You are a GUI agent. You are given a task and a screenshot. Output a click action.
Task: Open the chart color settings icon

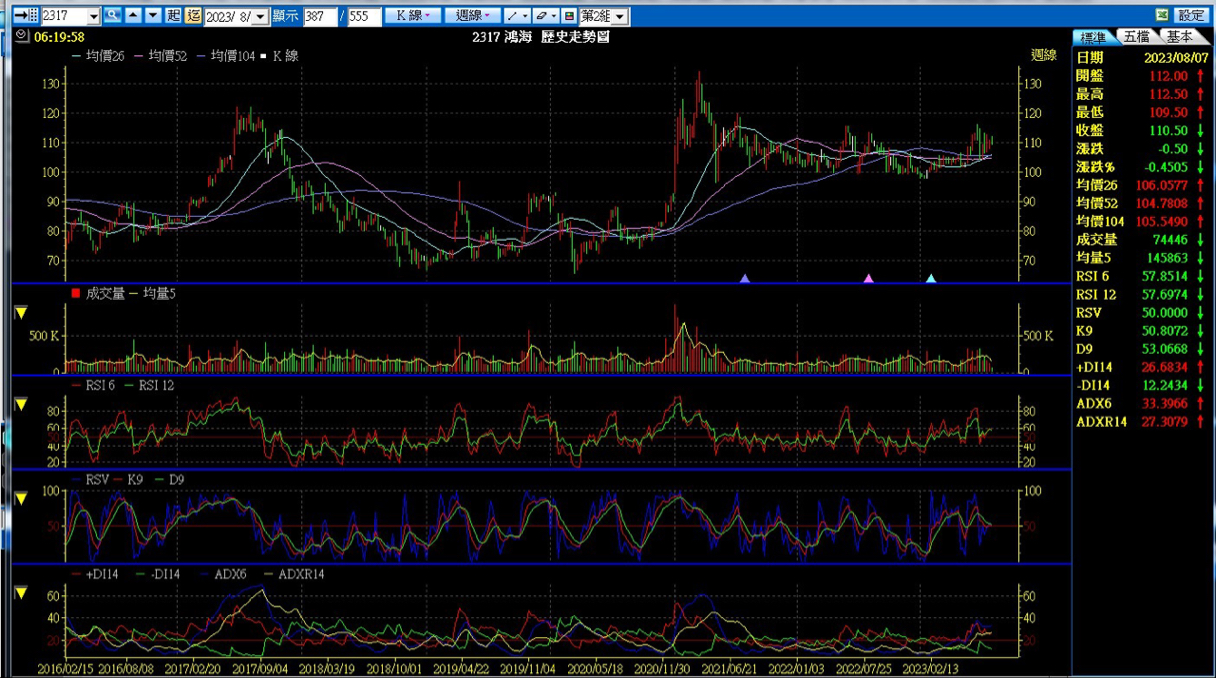(569, 16)
